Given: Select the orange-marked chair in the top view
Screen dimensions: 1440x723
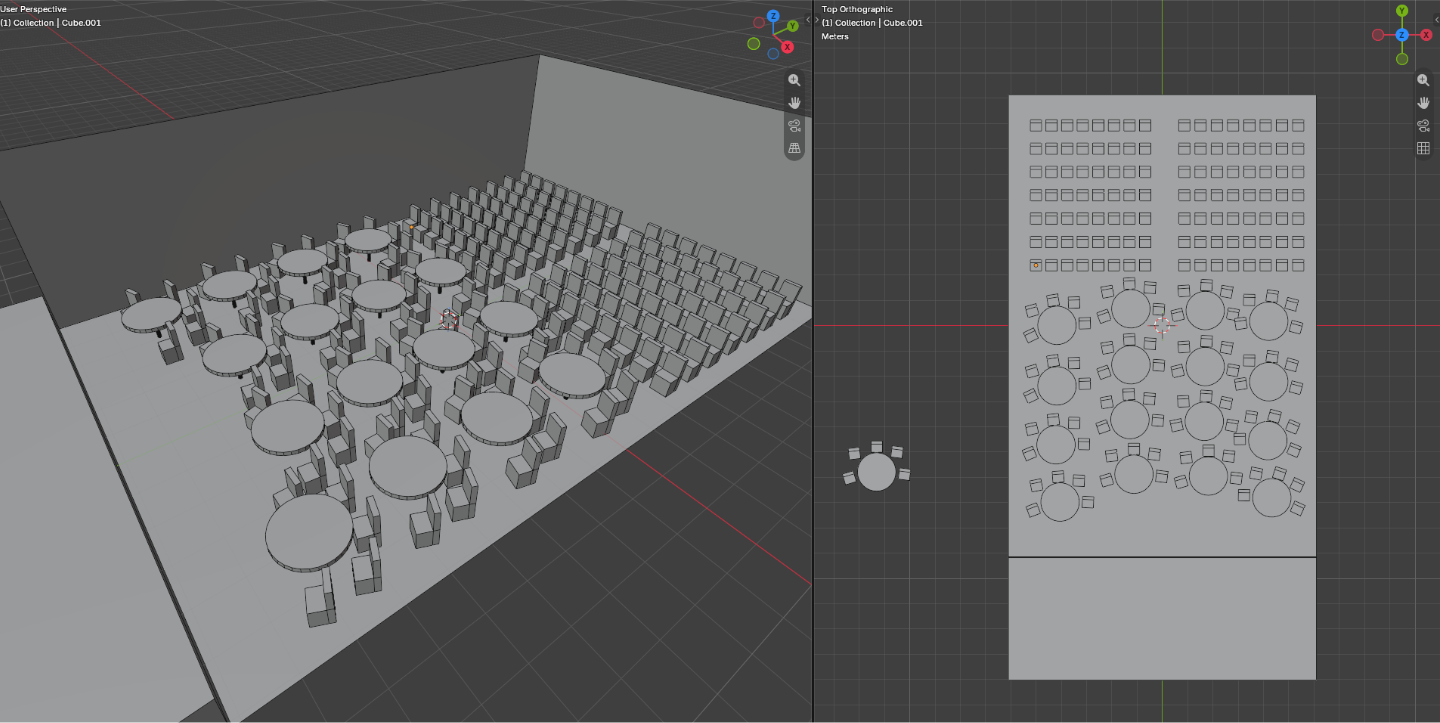Looking at the screenshot, I should [1036, 265].
